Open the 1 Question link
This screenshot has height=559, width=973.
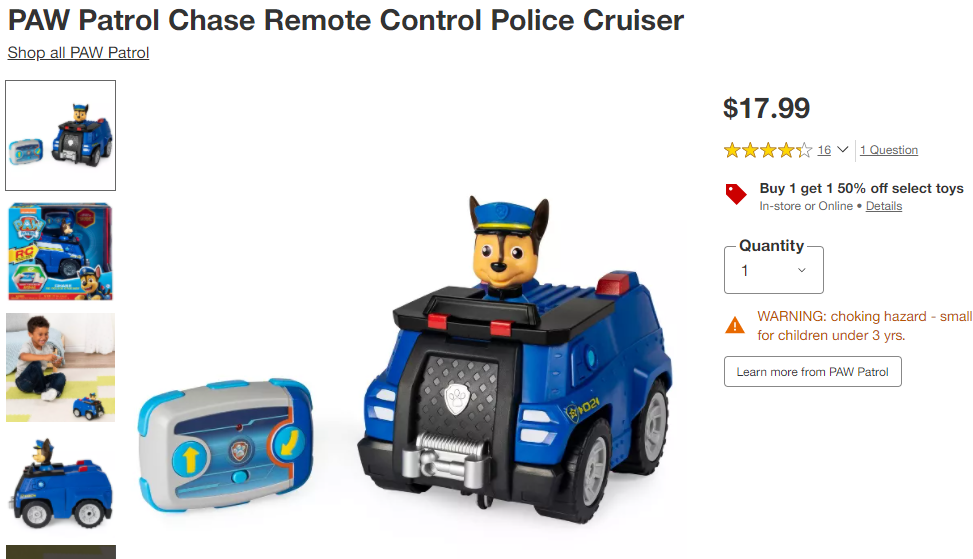(x=889, y=150)
